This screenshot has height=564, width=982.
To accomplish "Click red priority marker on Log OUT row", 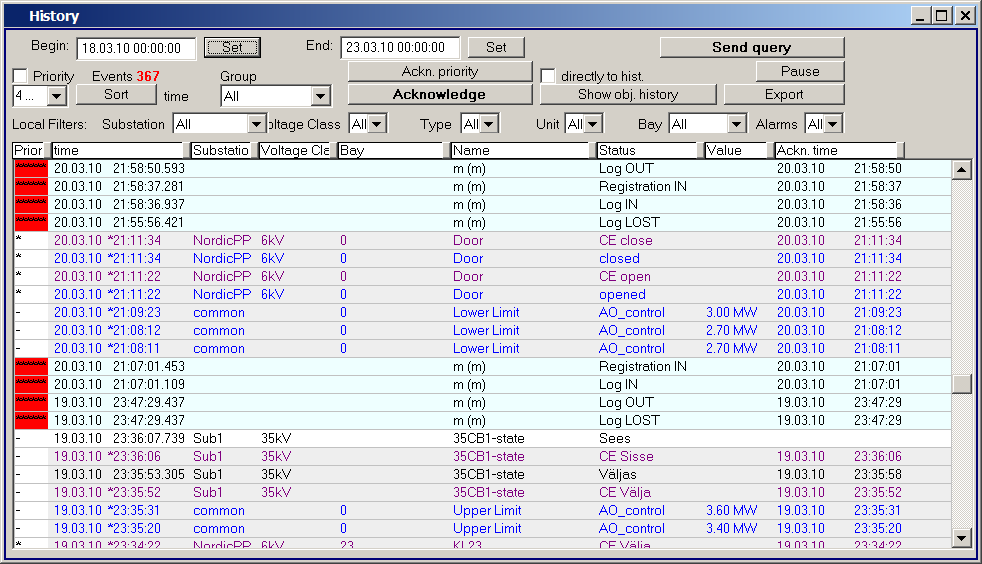I will coord(30,168).
